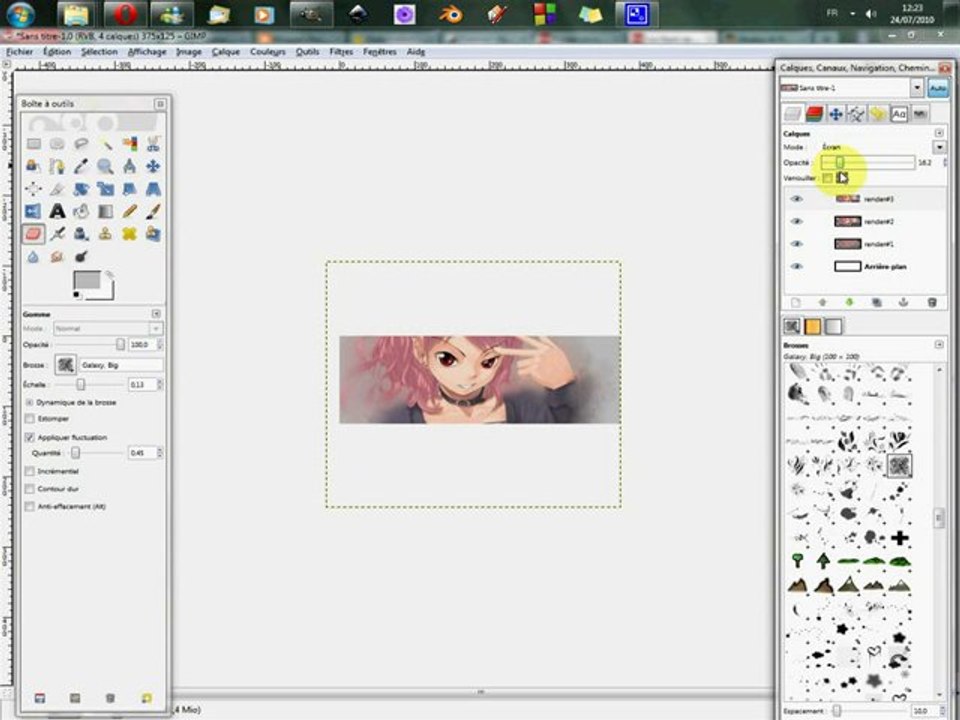960x720 pixels.
Task: Select the Blur/Sharpen droplet tool
Action: [x=34, y=257]
